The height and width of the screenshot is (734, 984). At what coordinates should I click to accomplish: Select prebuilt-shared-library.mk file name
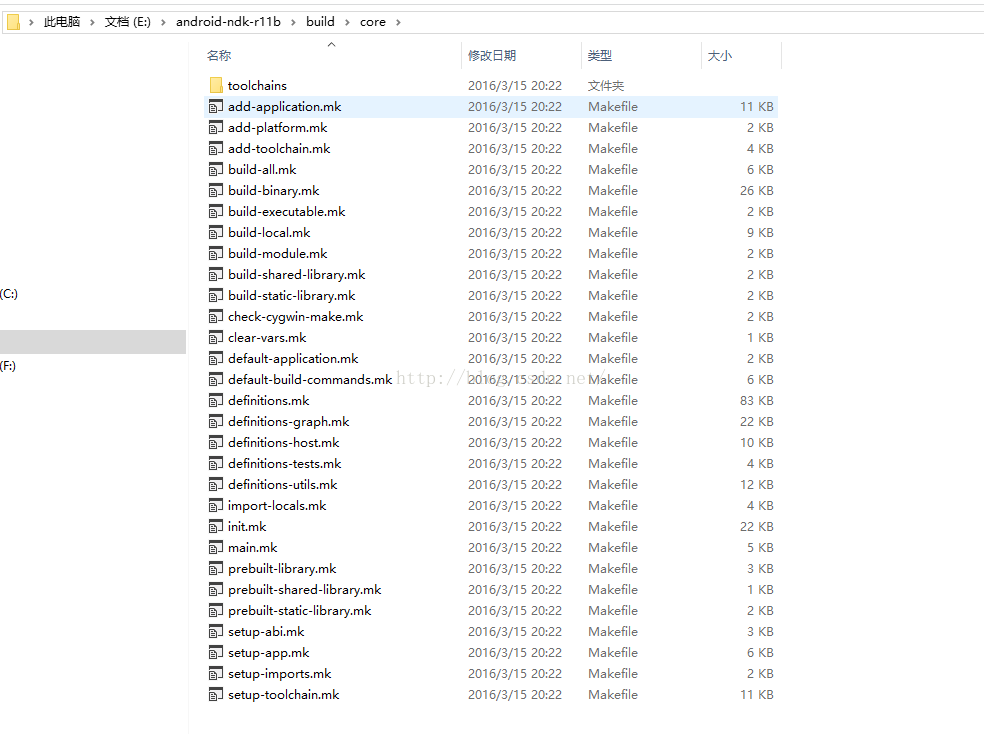304,590
